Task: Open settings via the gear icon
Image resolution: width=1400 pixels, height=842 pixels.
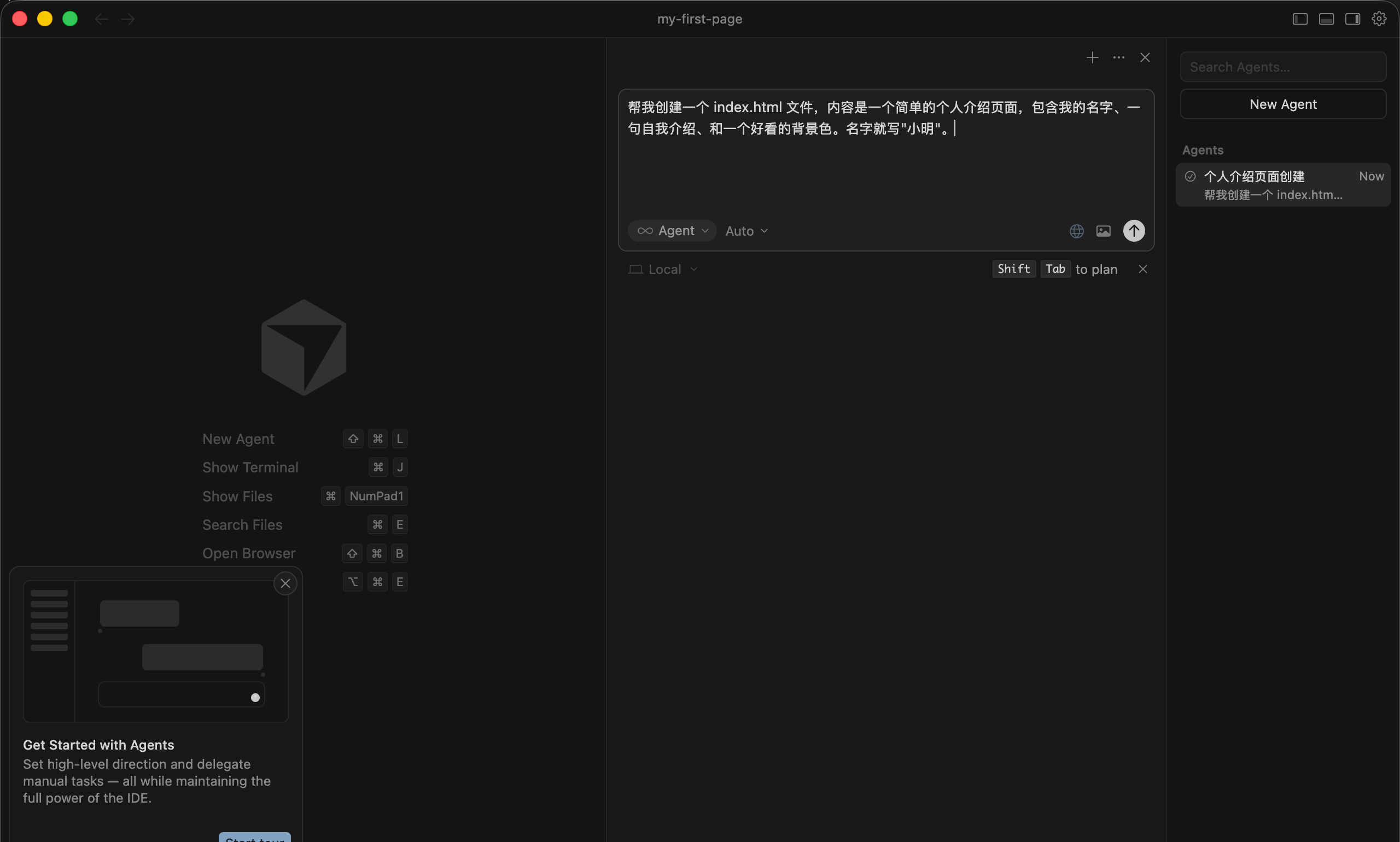Action: [x=1379, y=19]
